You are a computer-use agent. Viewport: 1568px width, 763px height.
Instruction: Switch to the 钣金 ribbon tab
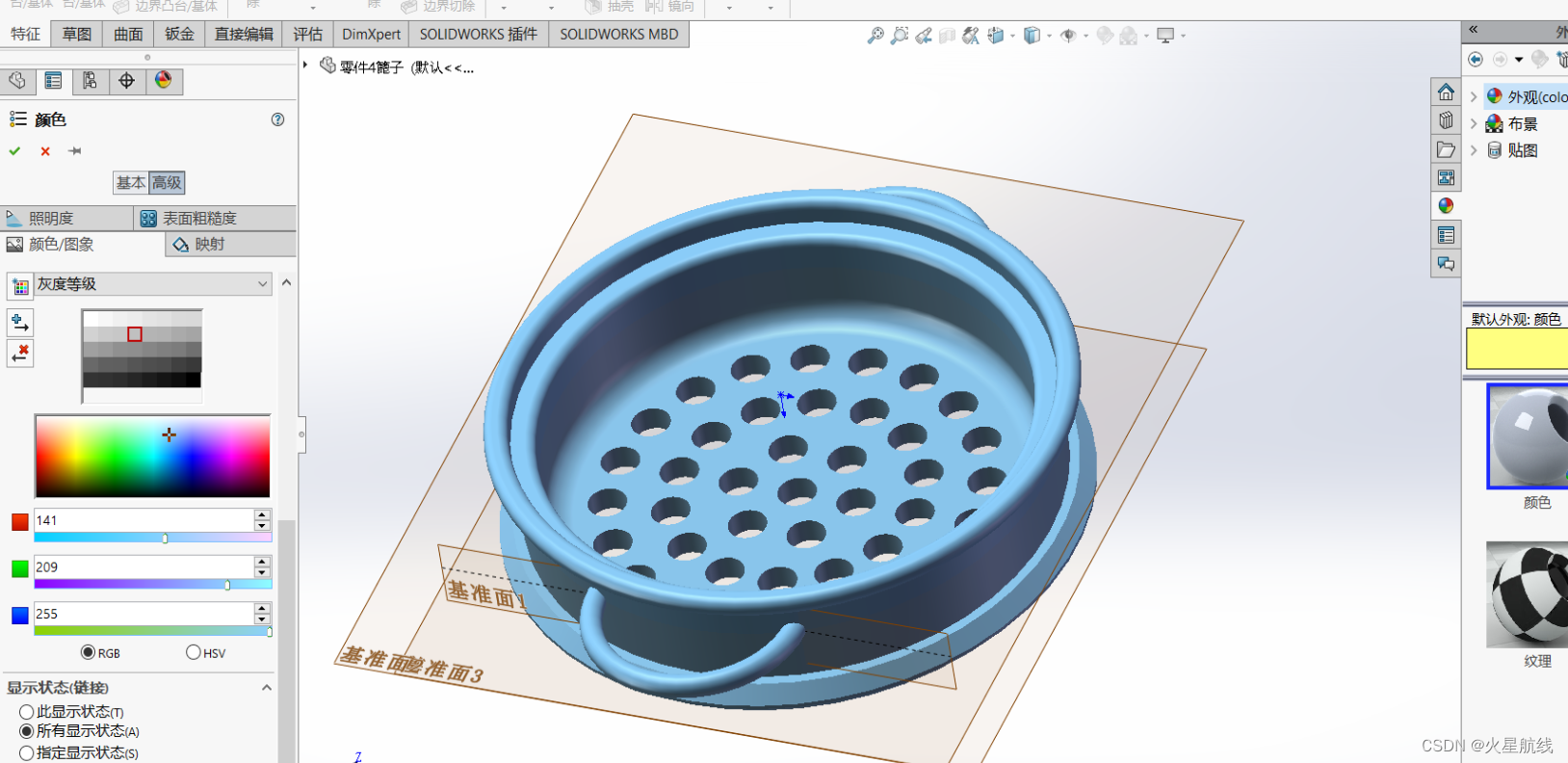click(179, 35)
